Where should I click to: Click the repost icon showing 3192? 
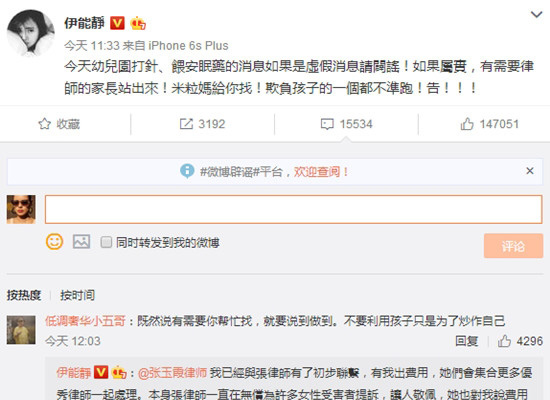pos(186,124)
